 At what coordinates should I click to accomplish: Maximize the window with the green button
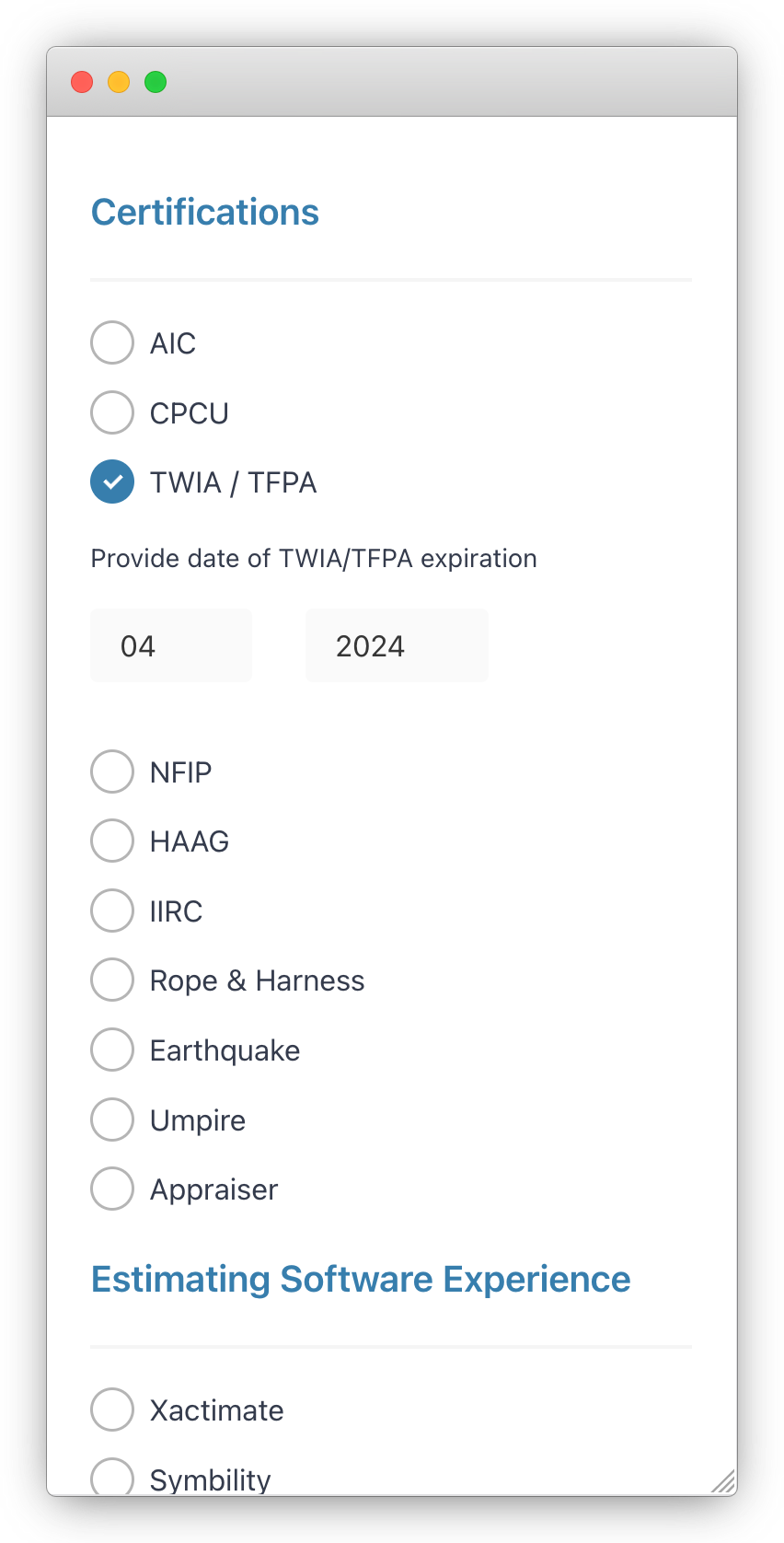coord(156,82)
